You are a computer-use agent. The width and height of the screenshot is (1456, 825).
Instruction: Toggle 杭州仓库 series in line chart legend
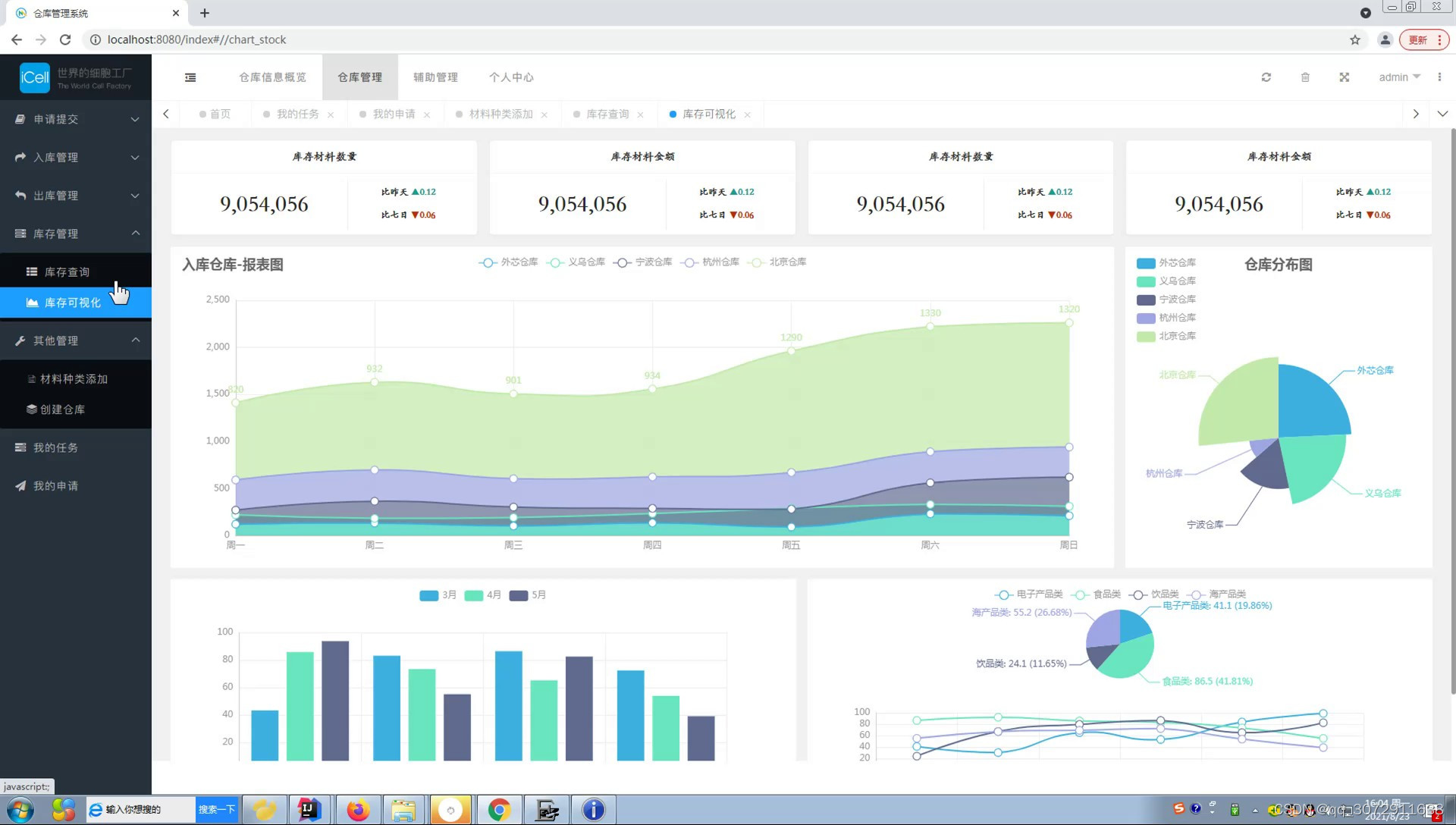710,262
